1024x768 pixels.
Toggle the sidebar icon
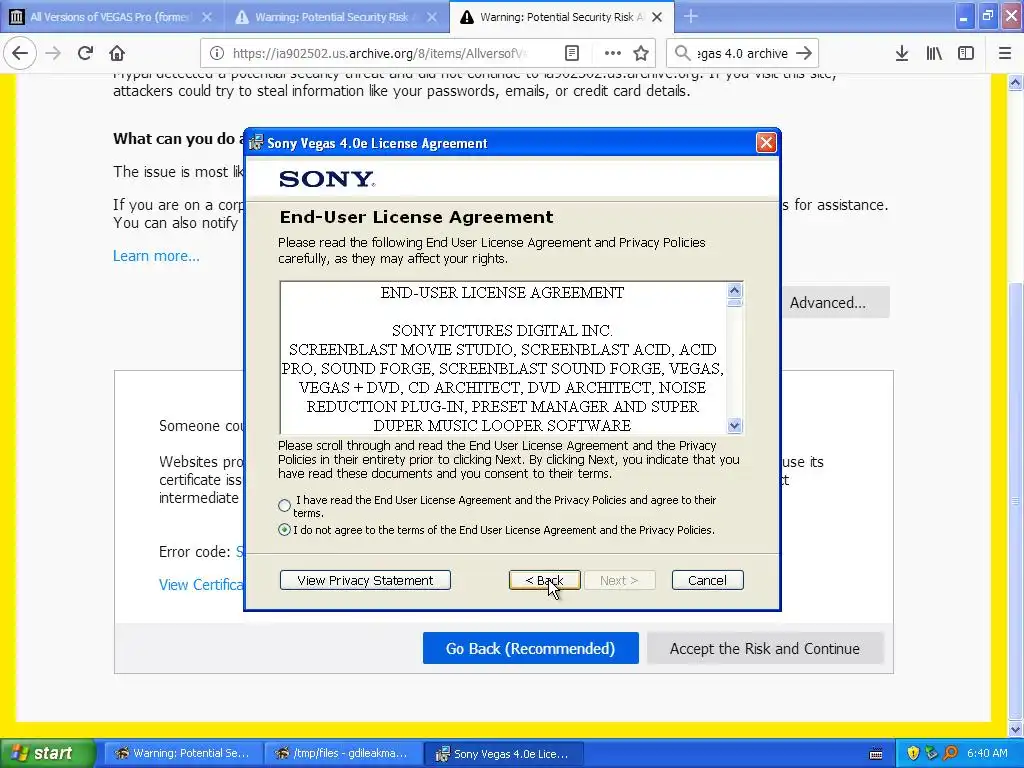(966, 54)
